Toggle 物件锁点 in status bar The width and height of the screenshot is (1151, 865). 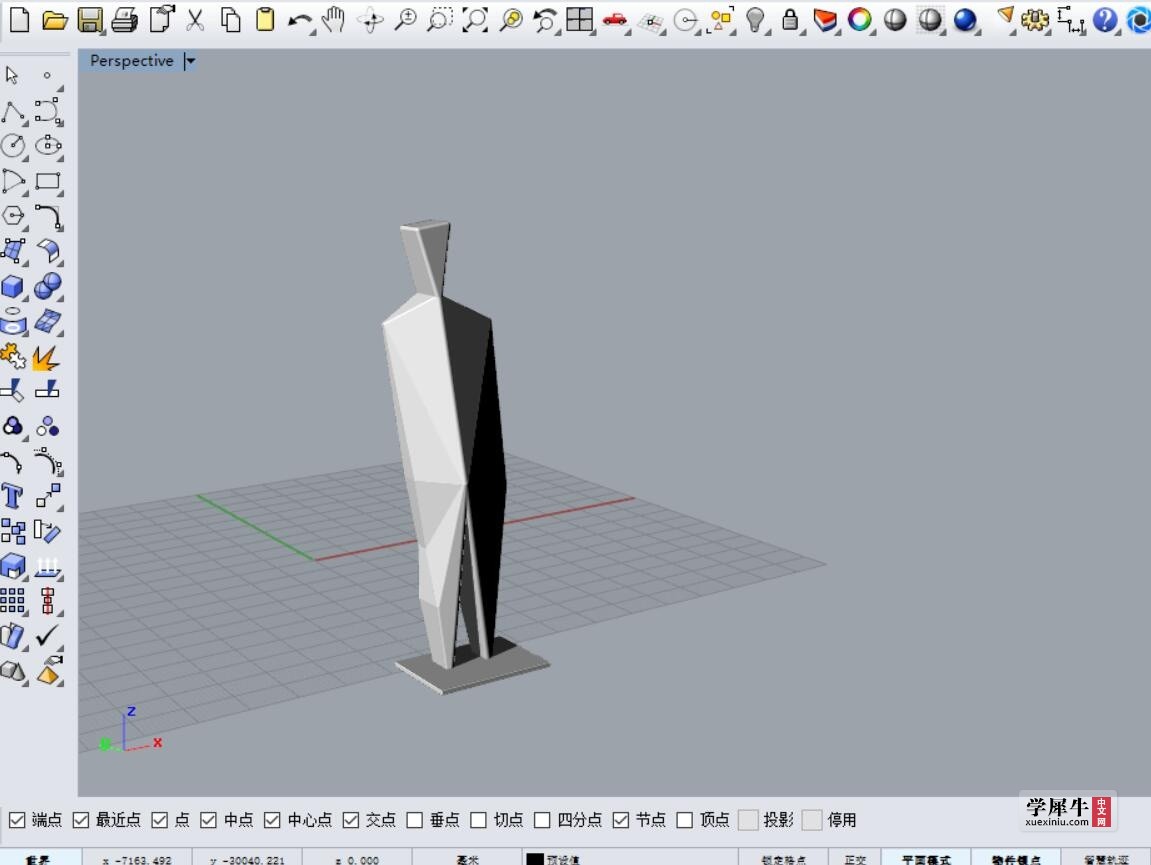point(1015,859)
